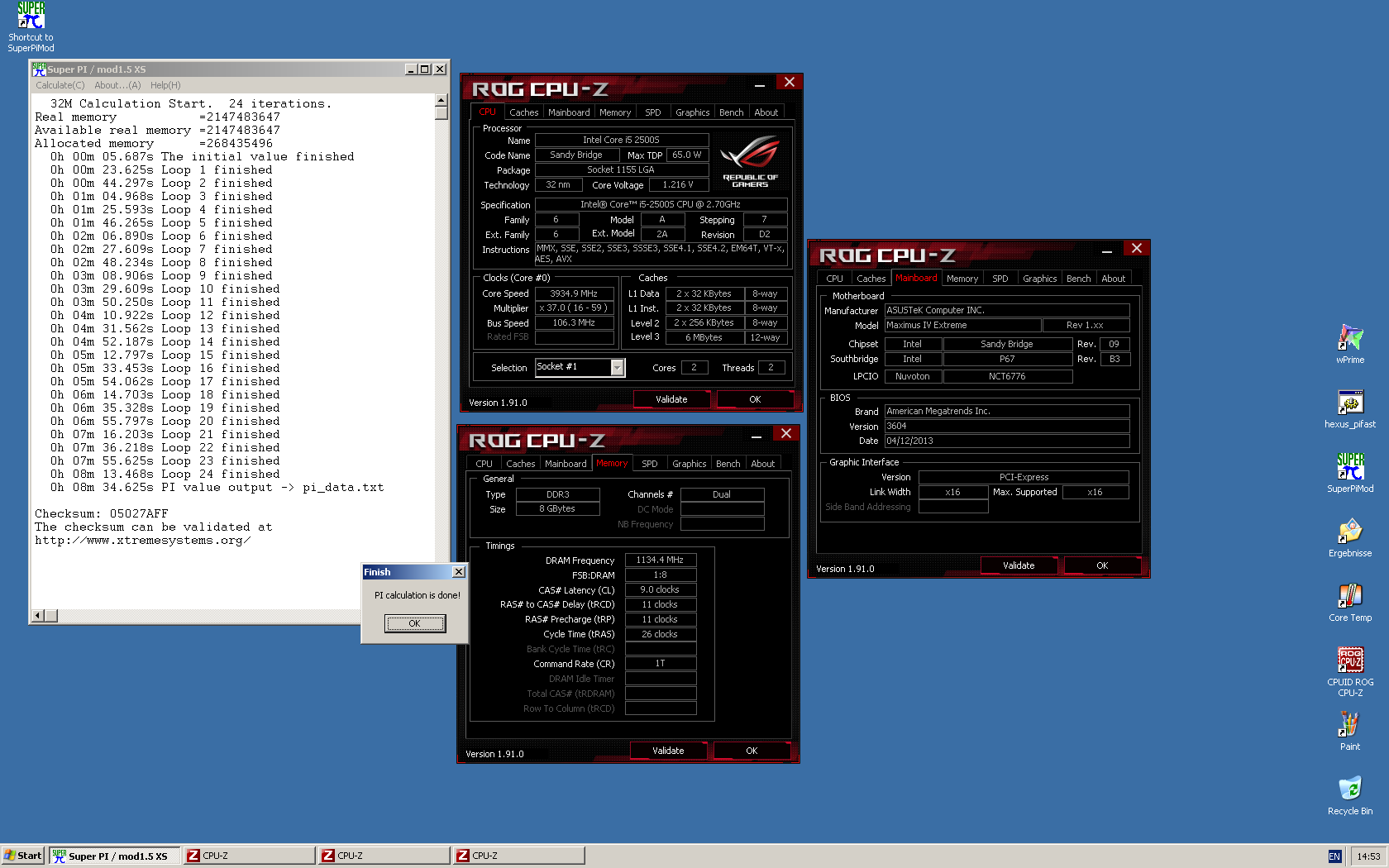The width and height of the screenshot is (1389, 868).
Task: Minimize the Mainboard CPU-Z window
Action: pyautogui.click(x=1106, y=250)
